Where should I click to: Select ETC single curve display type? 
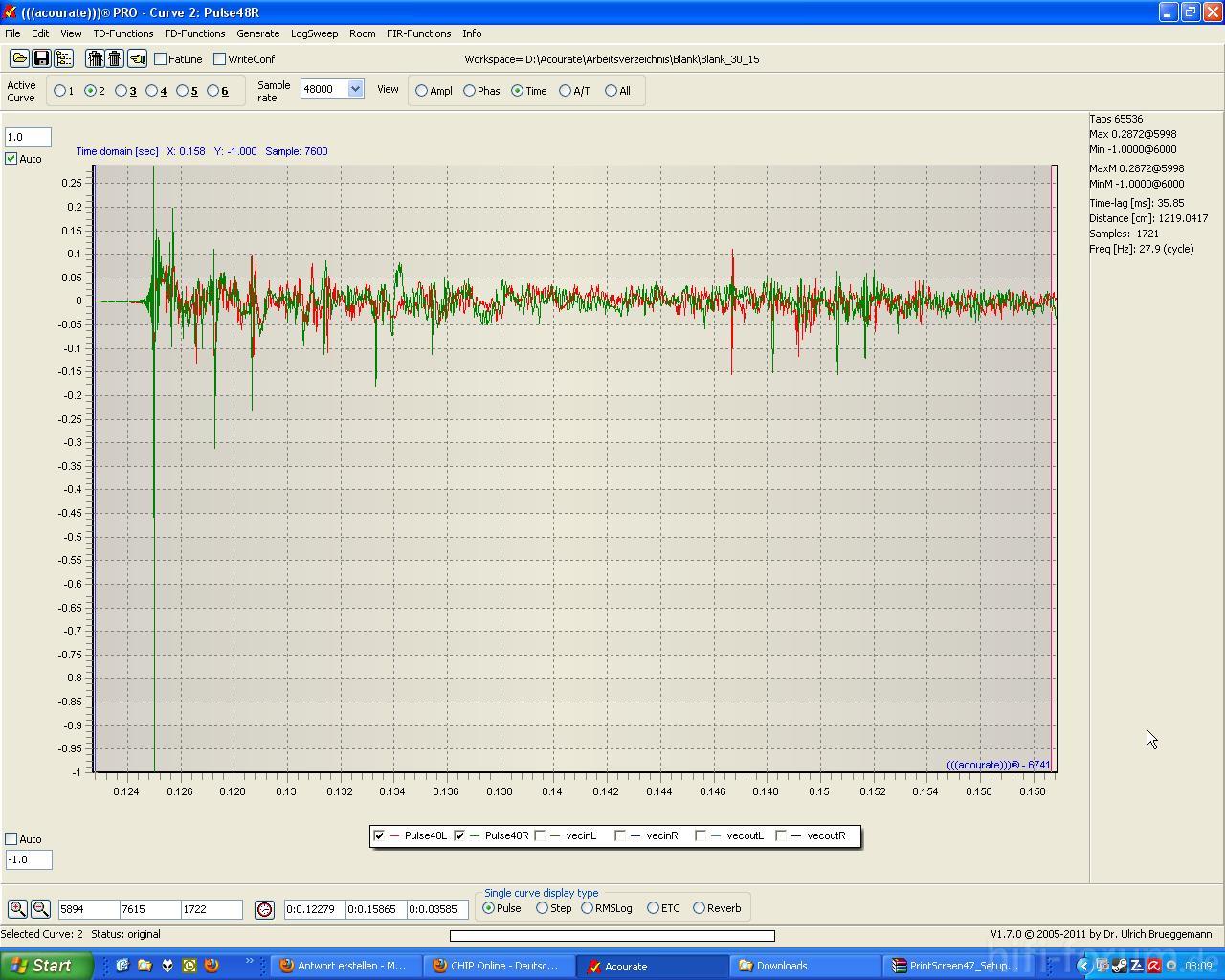(x=653, y=908)
